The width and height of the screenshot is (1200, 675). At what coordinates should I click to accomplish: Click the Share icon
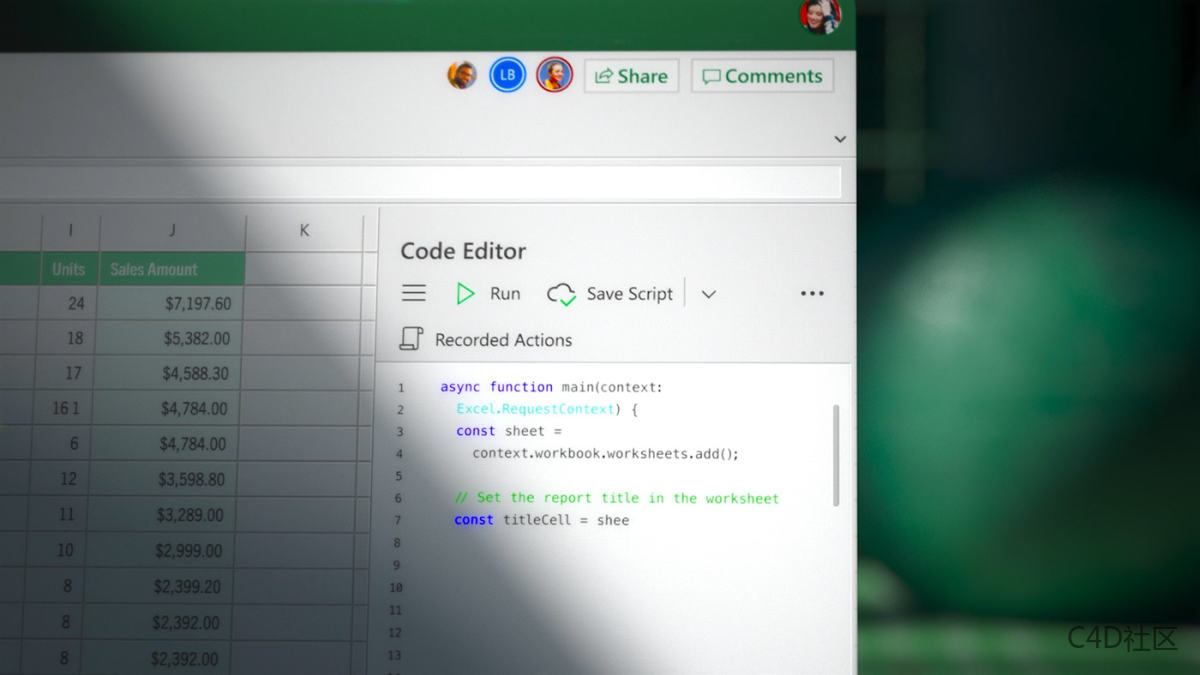click(602, 76)
